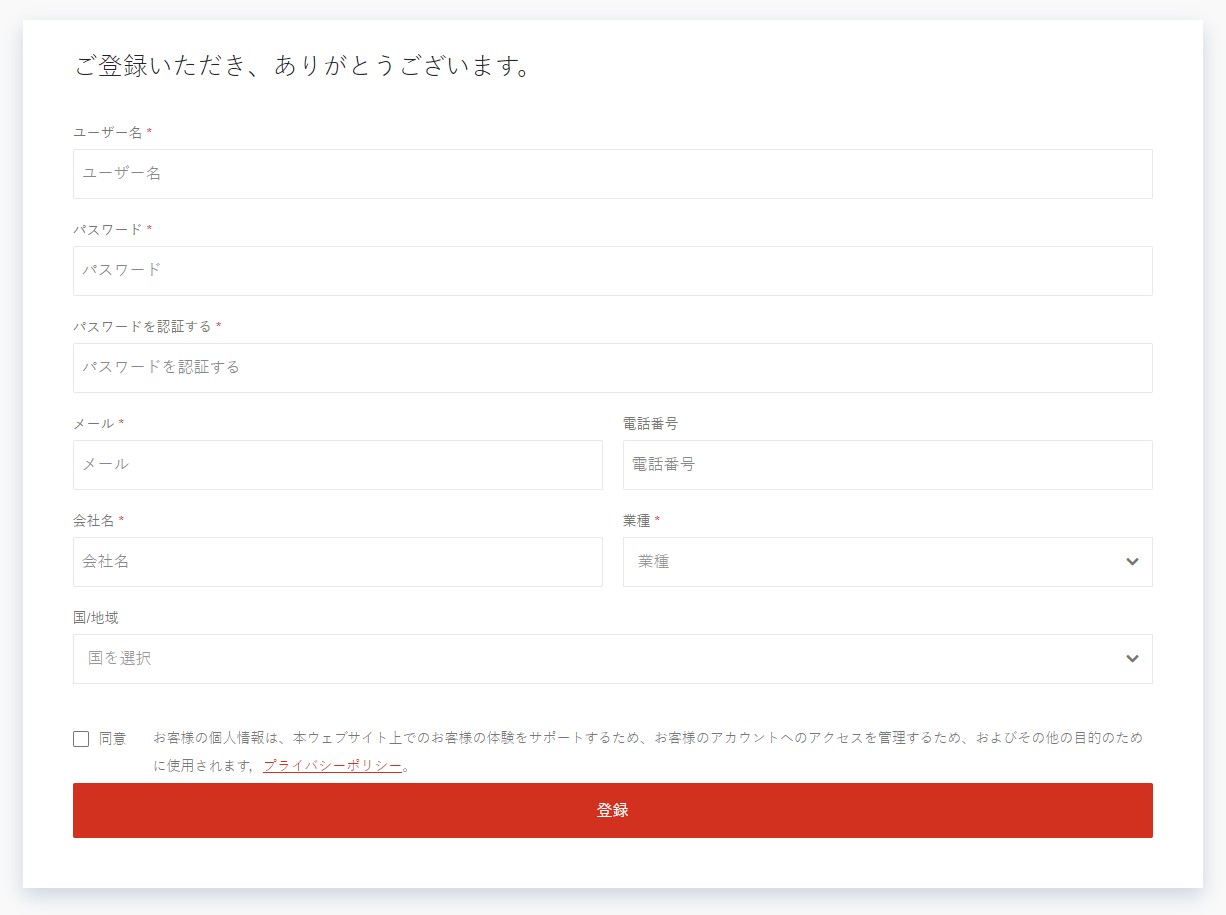The image size is (1226, 915).
Task: Tick the 同意 agreement checkbox
Action: point(81,739)
